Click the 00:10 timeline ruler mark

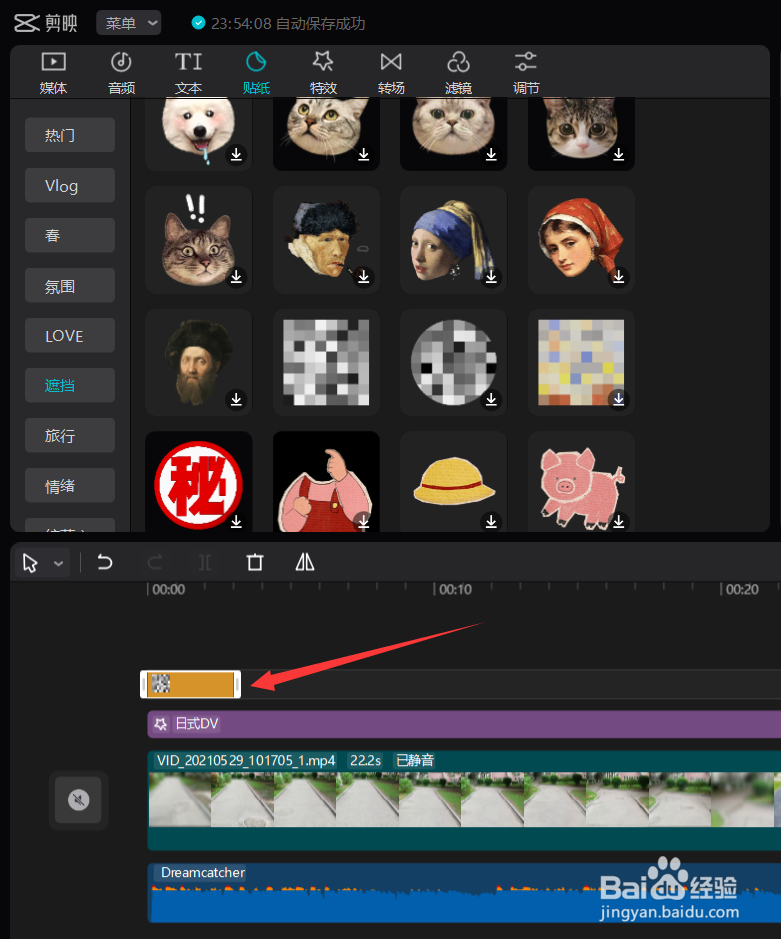[x=454, y=589]
